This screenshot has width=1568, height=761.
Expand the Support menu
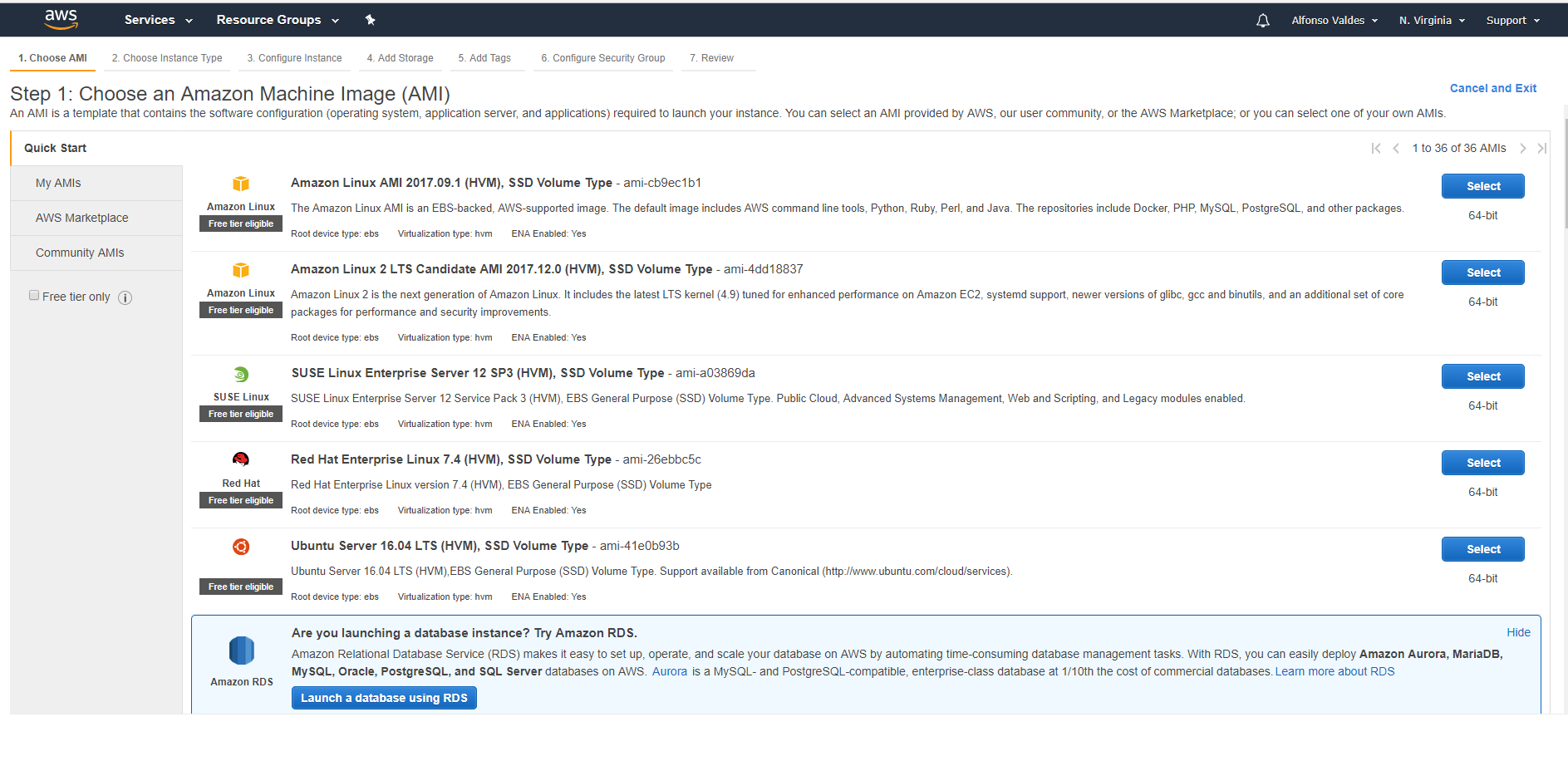(1512, 21)
